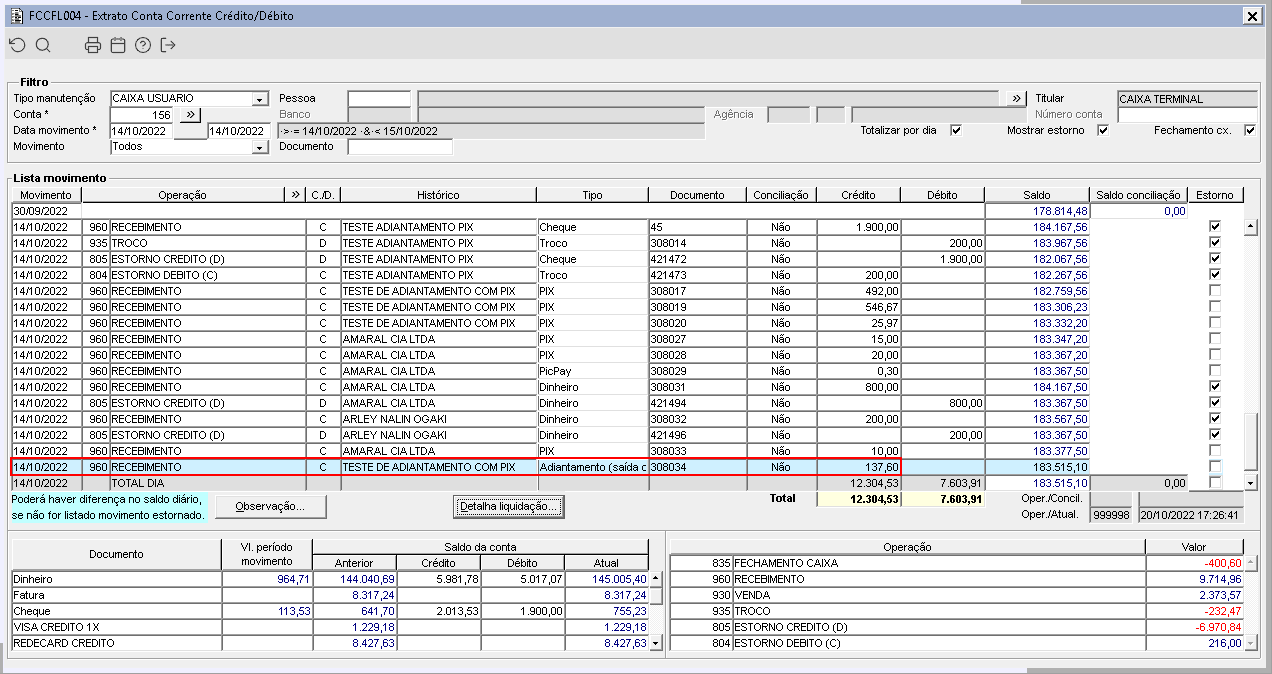Viewport: 1272px width, 674px height.
Task: Click the magnifier search toolbar icon
Action: click(43, 45)
